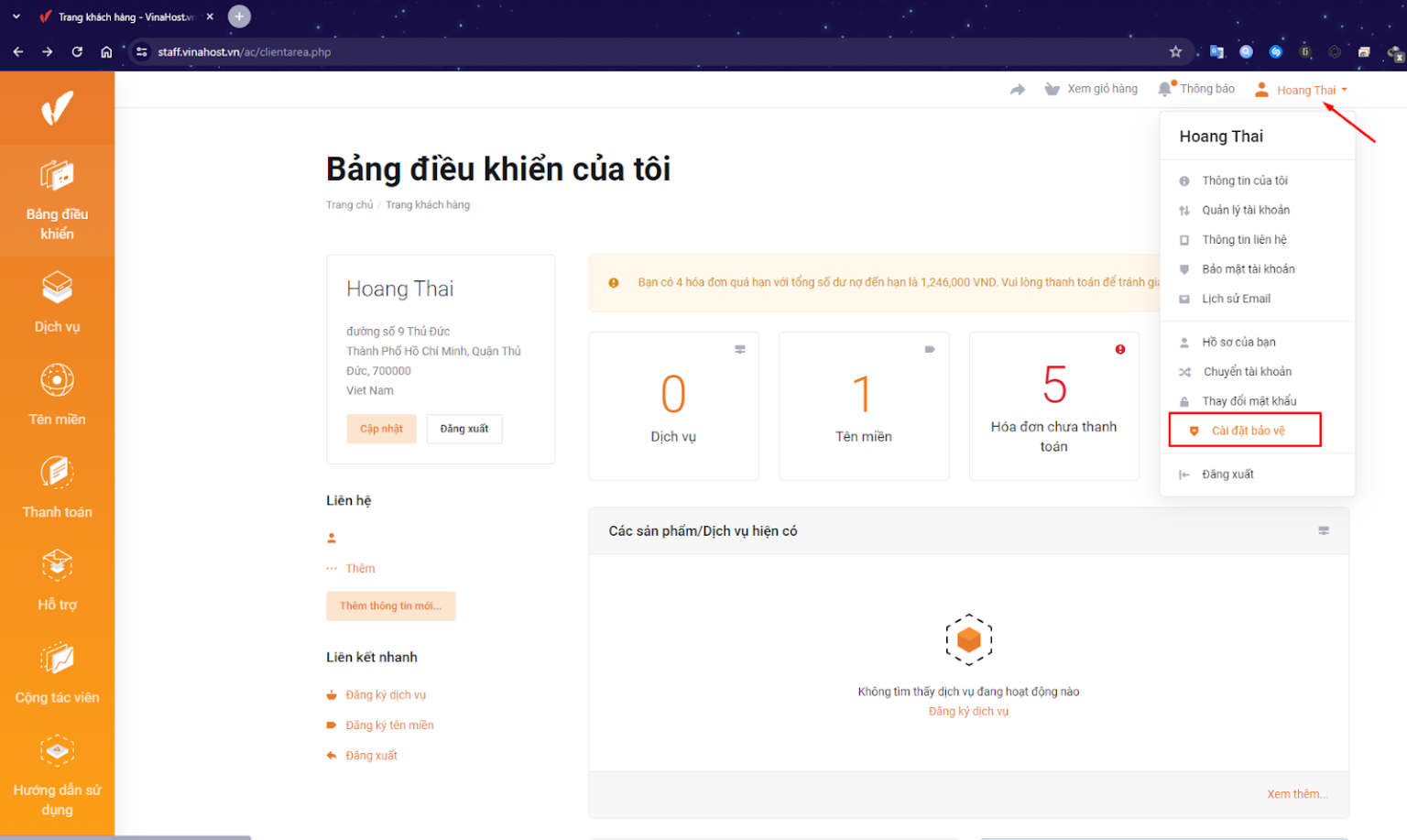
Task: Expand the Thêm three-dot contact options
Action: tap(333, 568)
